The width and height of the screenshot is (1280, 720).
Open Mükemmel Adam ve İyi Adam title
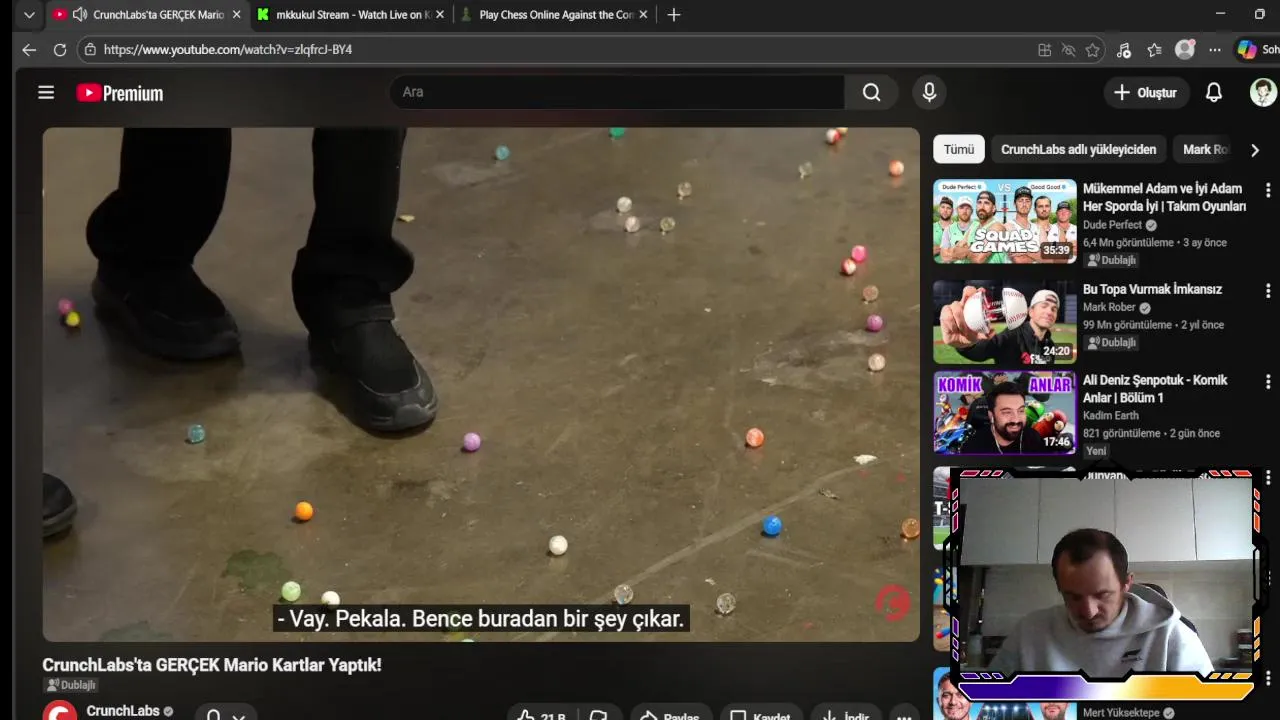coord(1165,197)
